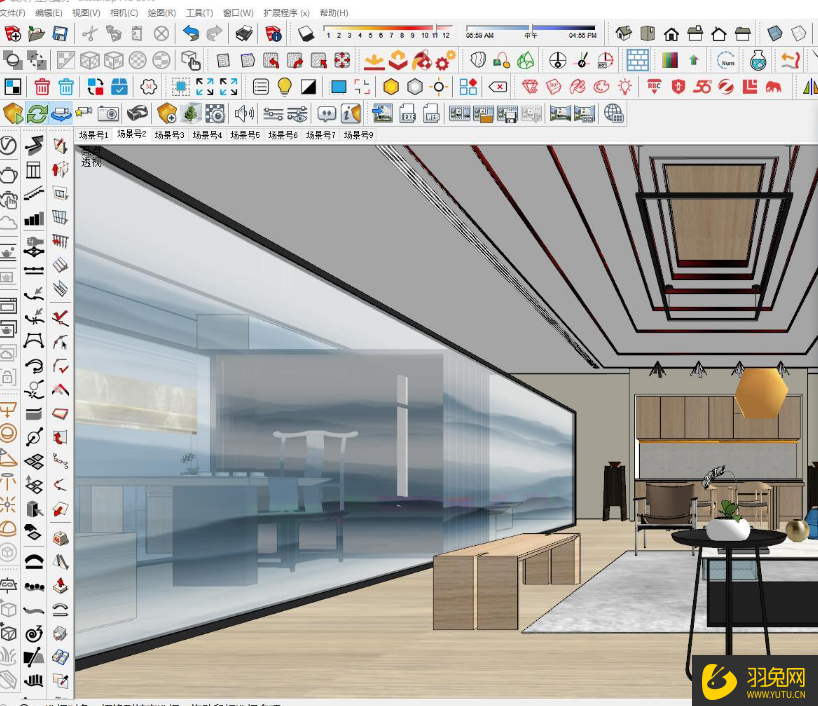Open the VR headset viewer tool
The image size is (818, 706).
[139, 113]
